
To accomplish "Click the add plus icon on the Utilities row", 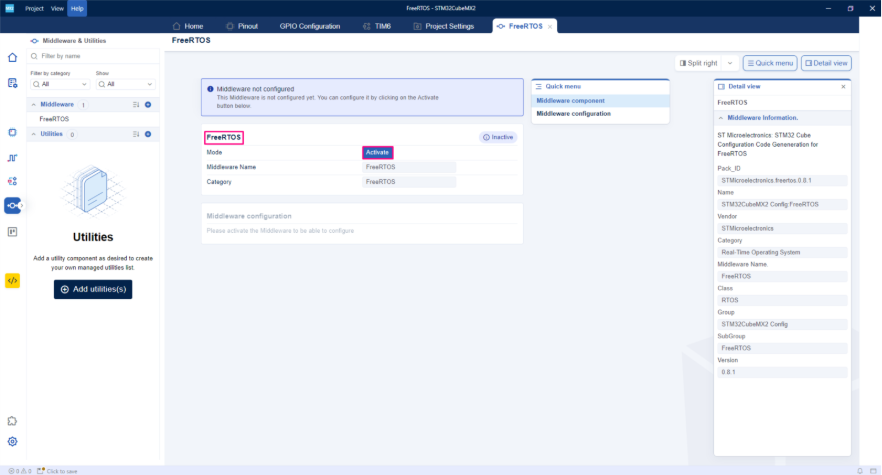I will click(x=148, y=134).
